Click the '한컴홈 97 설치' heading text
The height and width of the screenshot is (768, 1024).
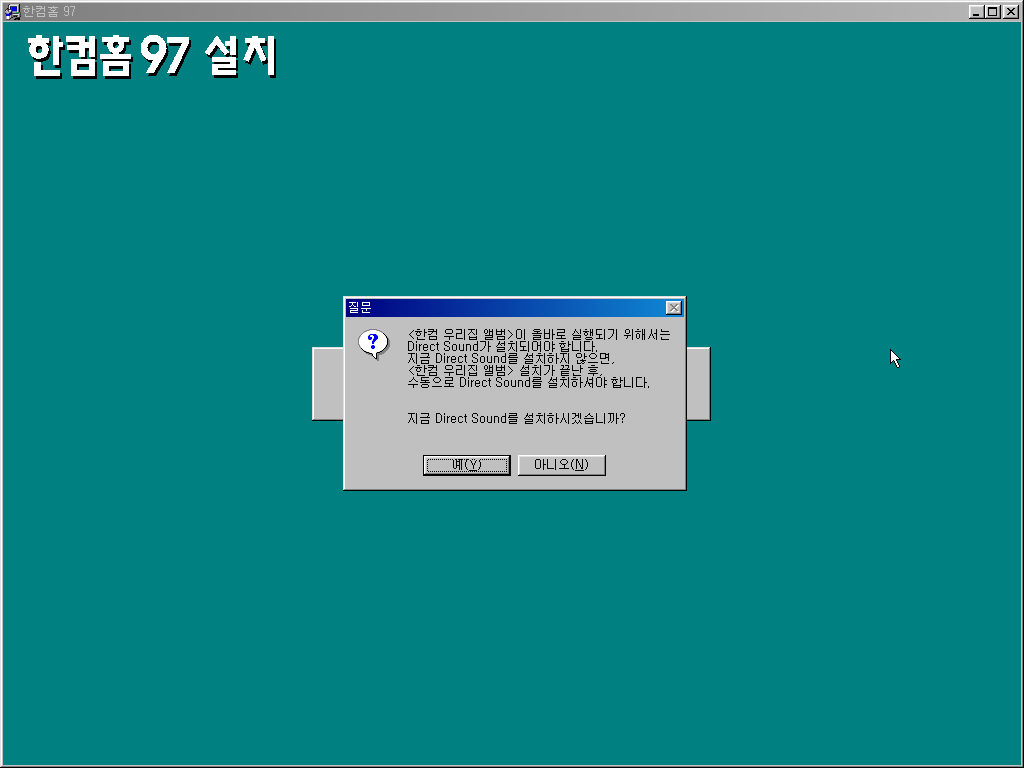click(x=153, y=57)
